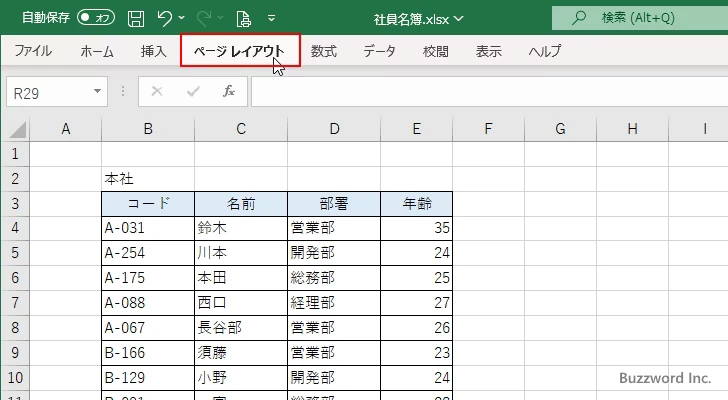Click the 年齢 header cell
The width and height of the screenshot is (728, 400).
click(416, 203)
